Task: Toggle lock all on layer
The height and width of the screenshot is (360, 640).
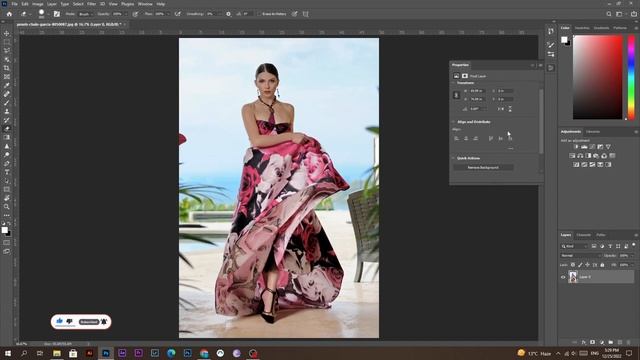Action: coord(602,265)
